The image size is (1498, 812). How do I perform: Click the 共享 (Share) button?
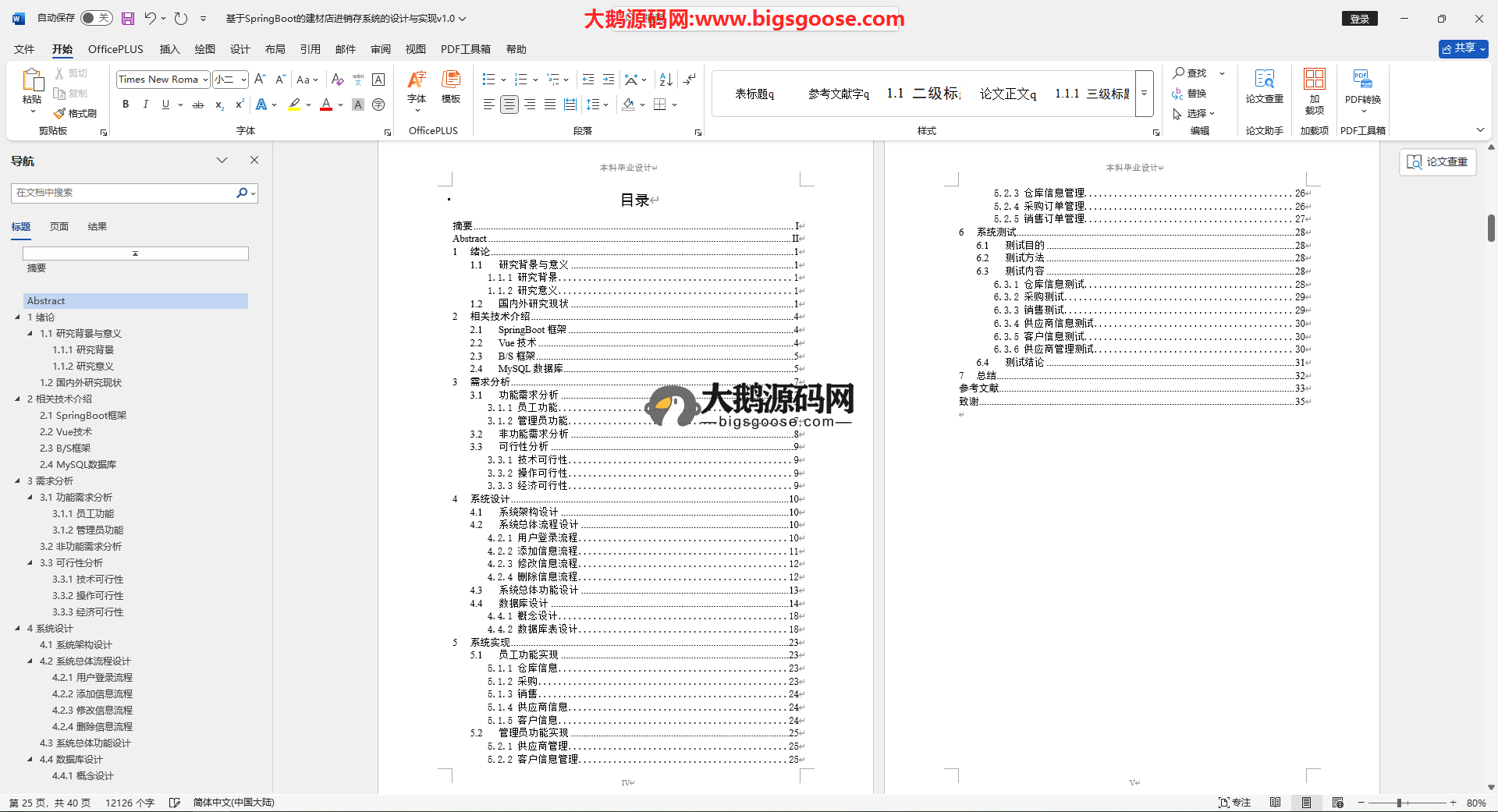click(1463, 48)
